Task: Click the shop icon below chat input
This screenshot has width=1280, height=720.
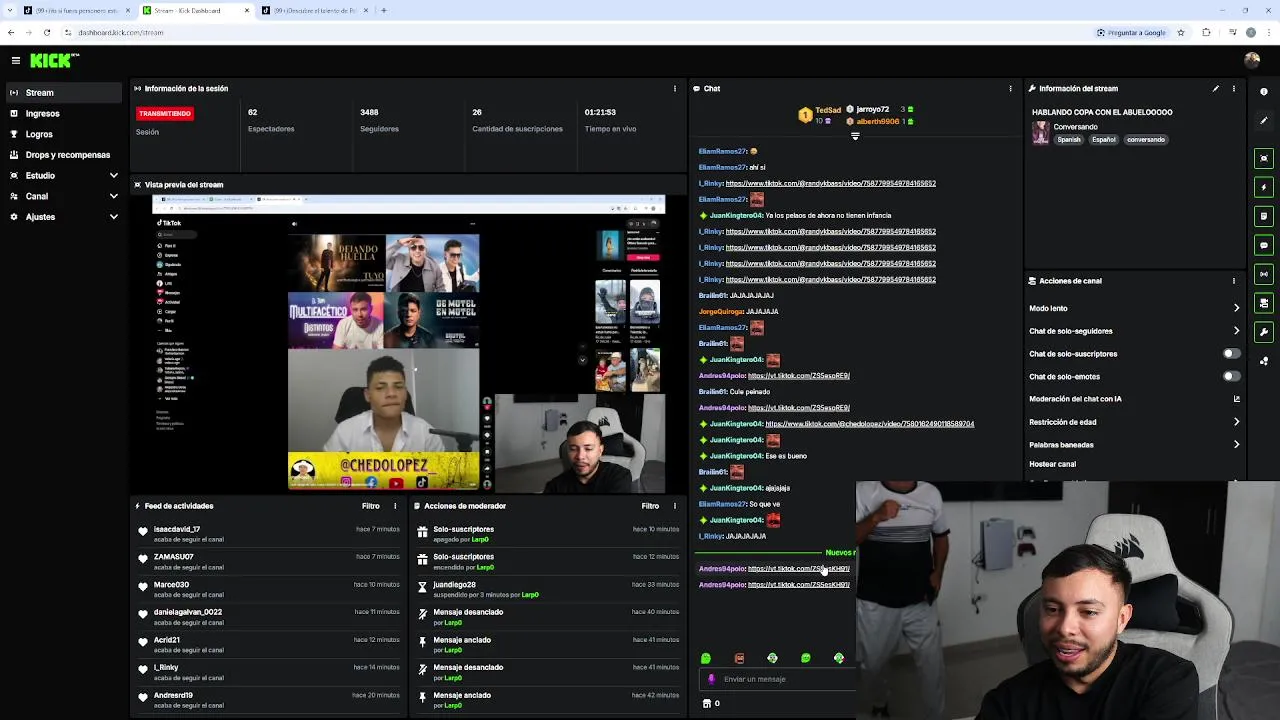Action: (x=707, y=703)
